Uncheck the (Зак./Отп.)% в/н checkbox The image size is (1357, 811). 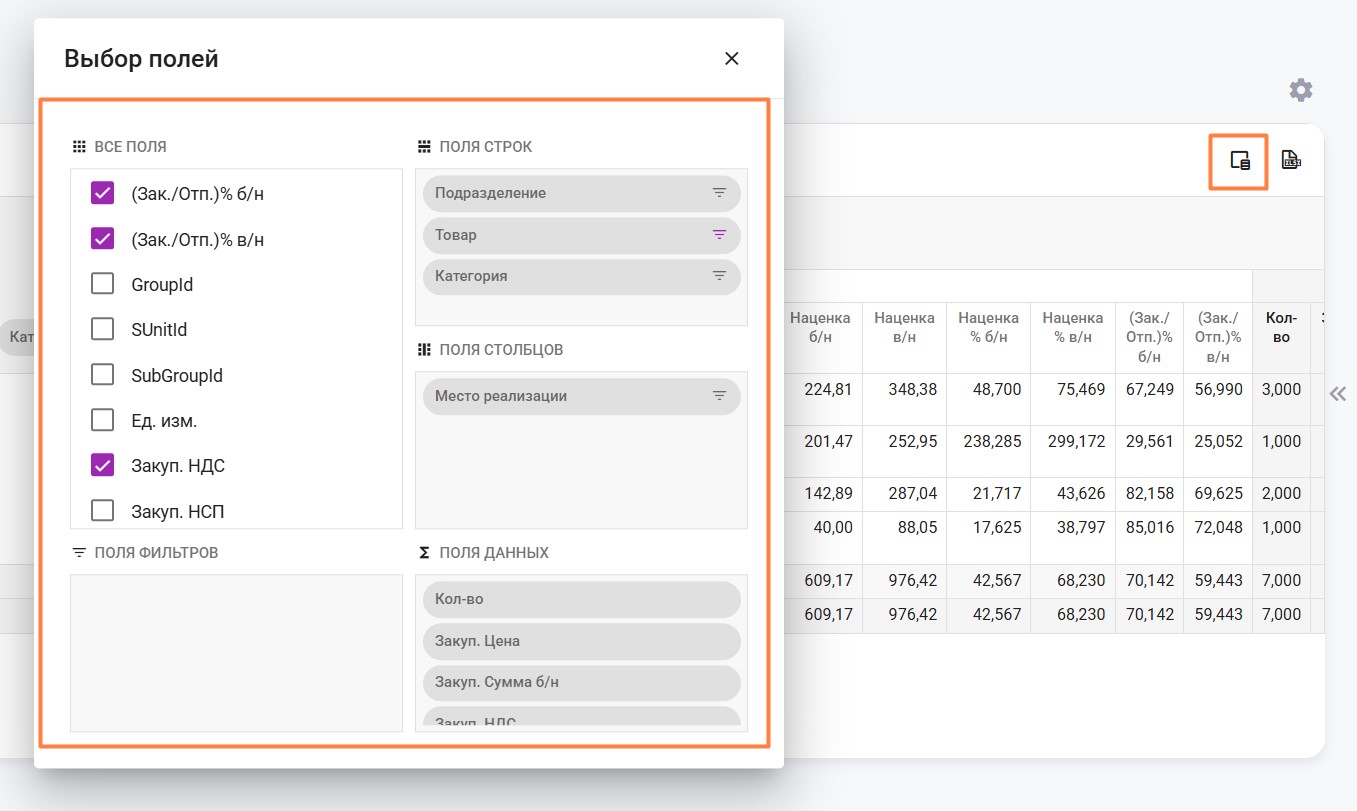(x=103, y=239)
